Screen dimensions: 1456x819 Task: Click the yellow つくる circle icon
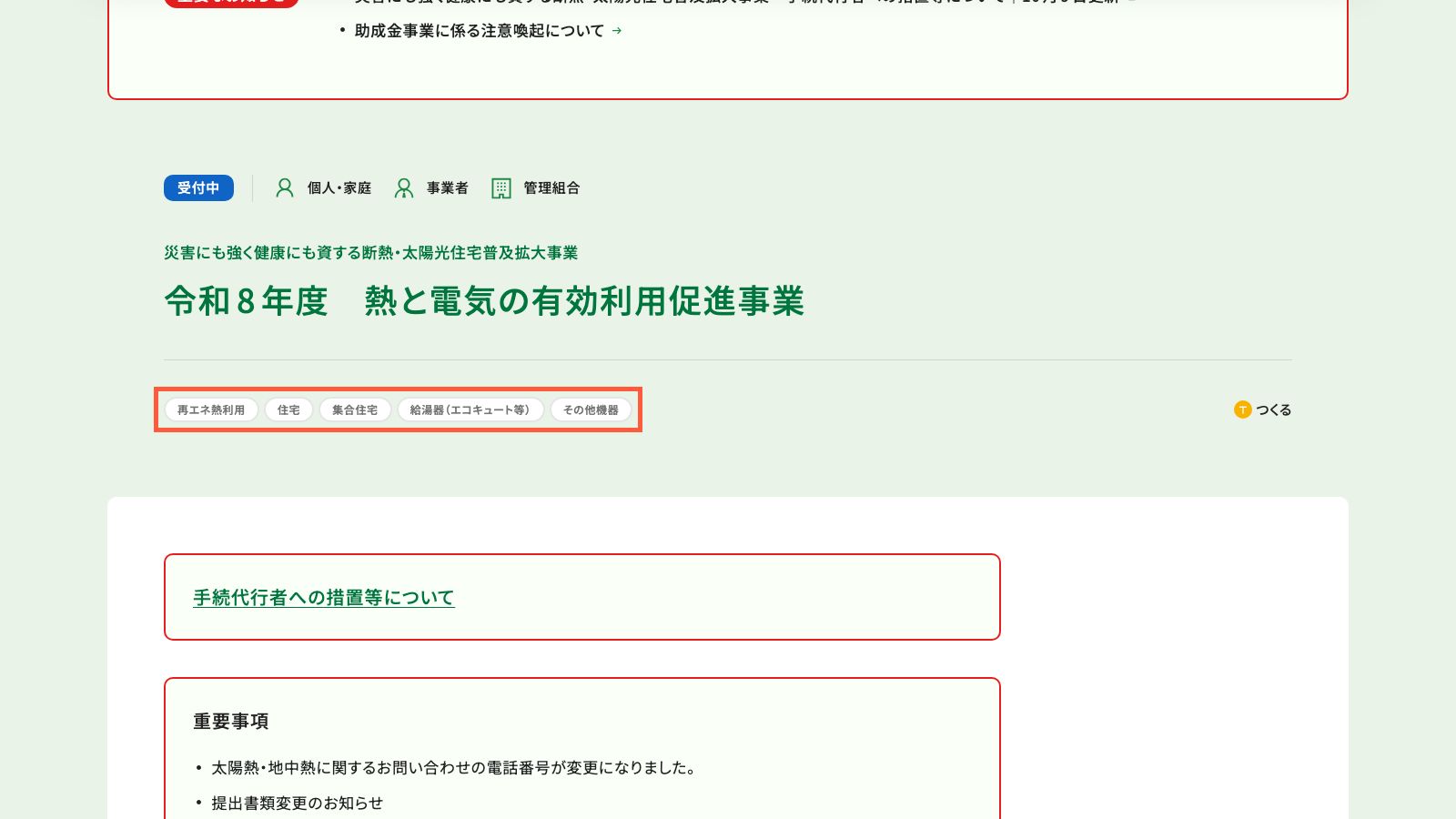1243,409
